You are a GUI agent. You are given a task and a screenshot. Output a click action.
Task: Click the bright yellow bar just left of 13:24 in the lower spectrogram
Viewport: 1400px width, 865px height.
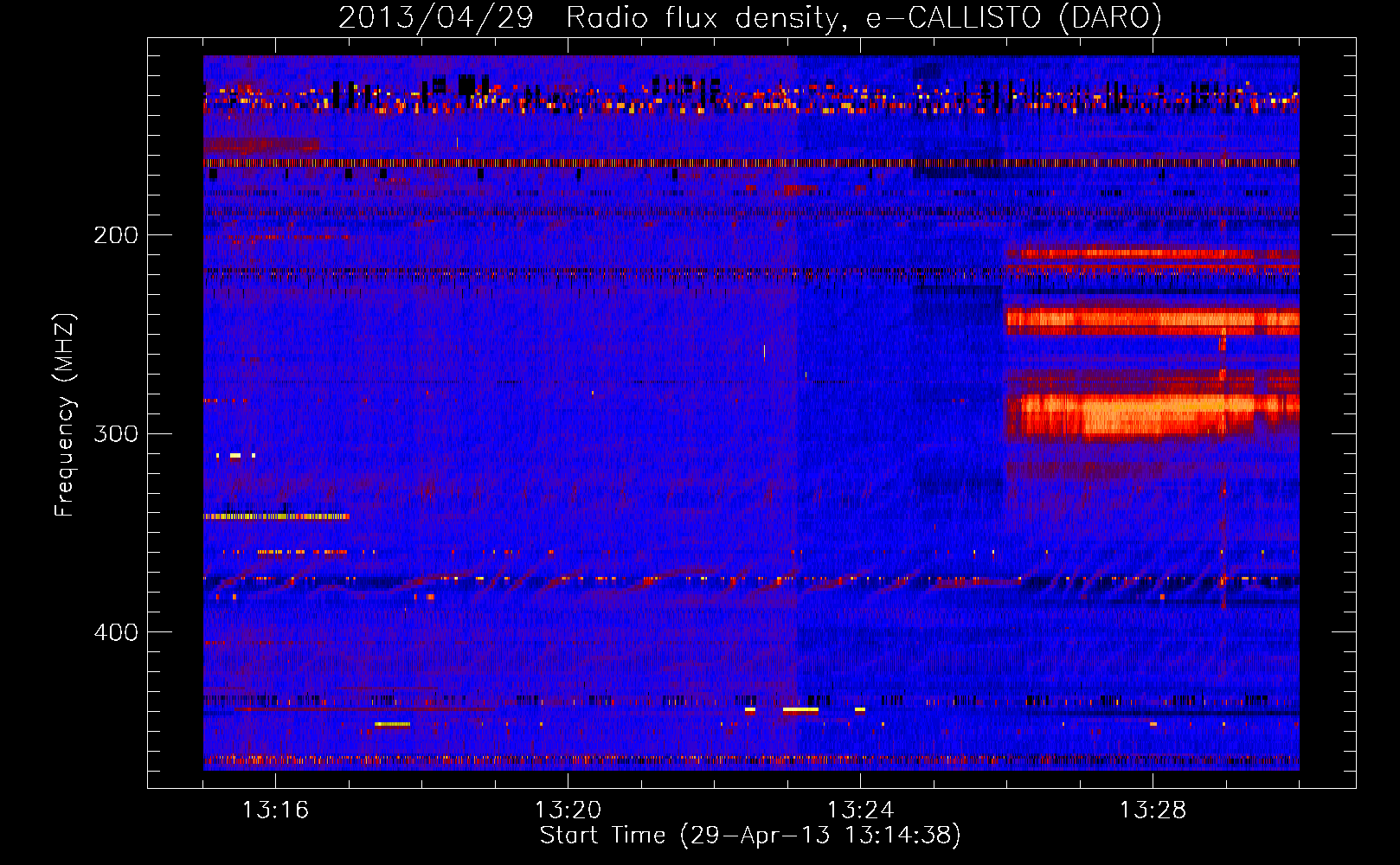tap(800, 710)
